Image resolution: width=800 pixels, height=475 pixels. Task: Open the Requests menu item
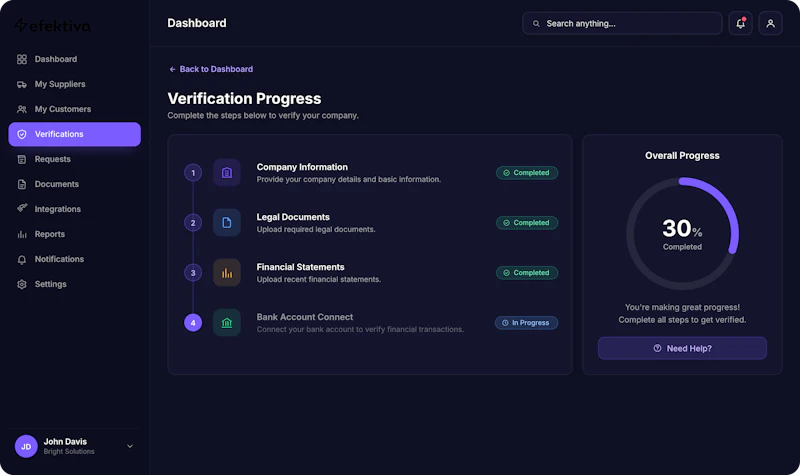74,159
